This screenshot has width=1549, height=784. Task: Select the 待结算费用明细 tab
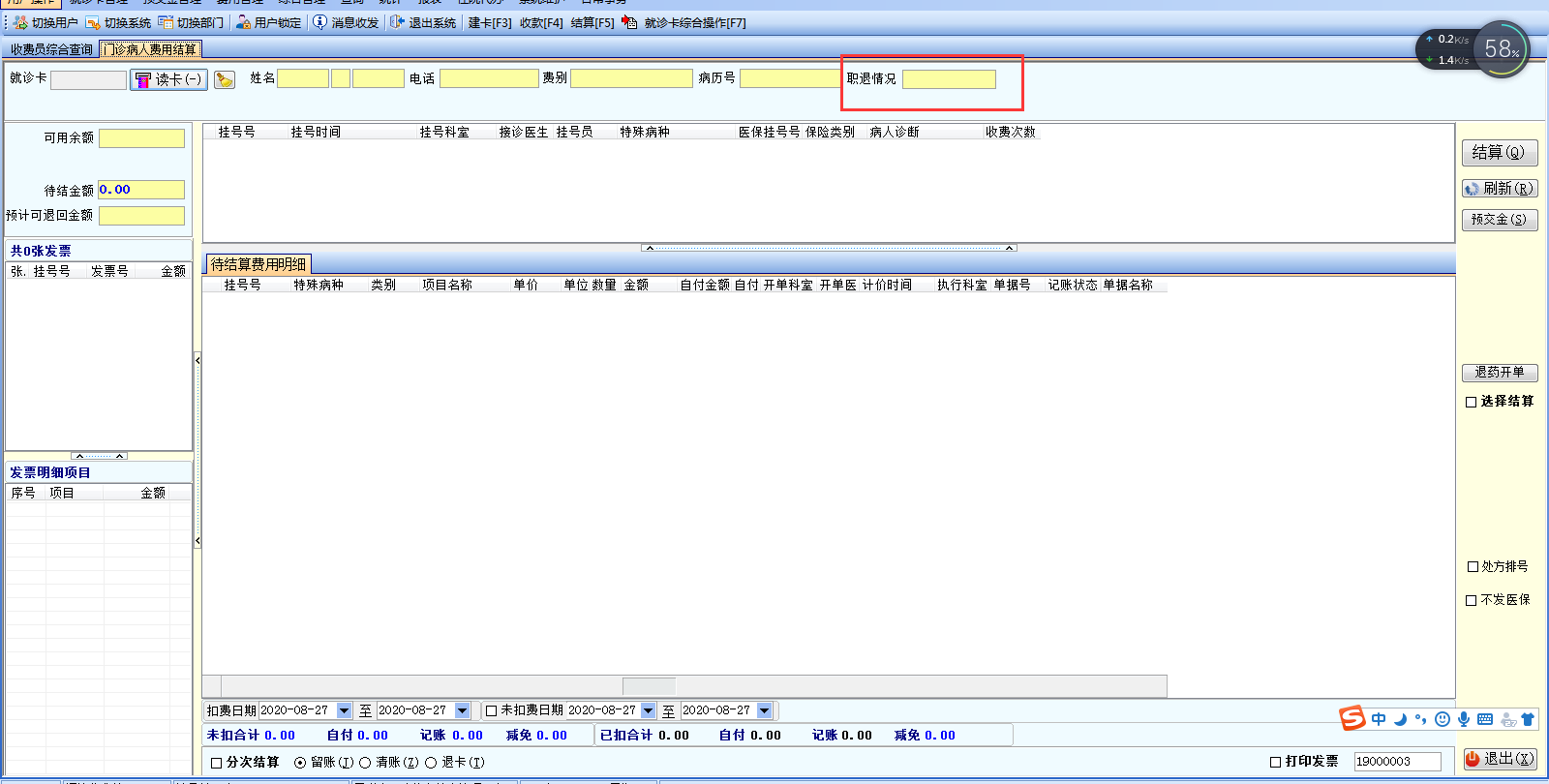[x=258, y=264]
